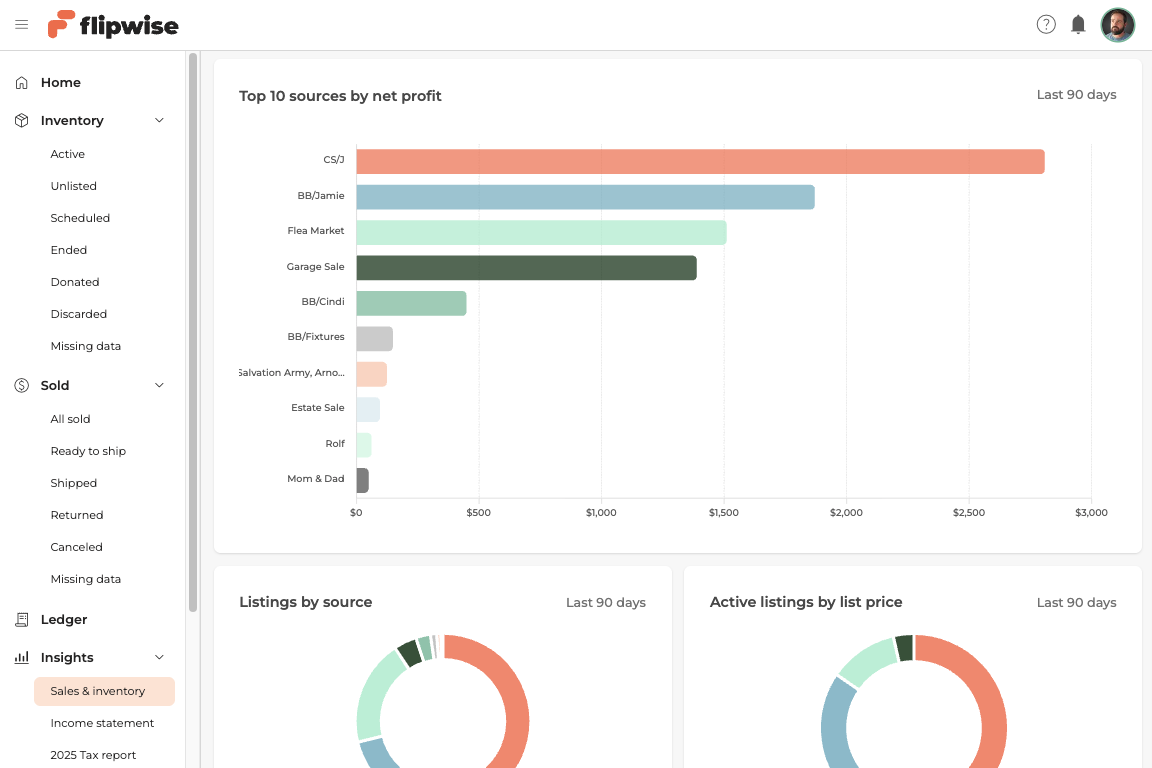1152x768 pixels.
Task: Click the flipwise logo
Action: coord(113,24)
